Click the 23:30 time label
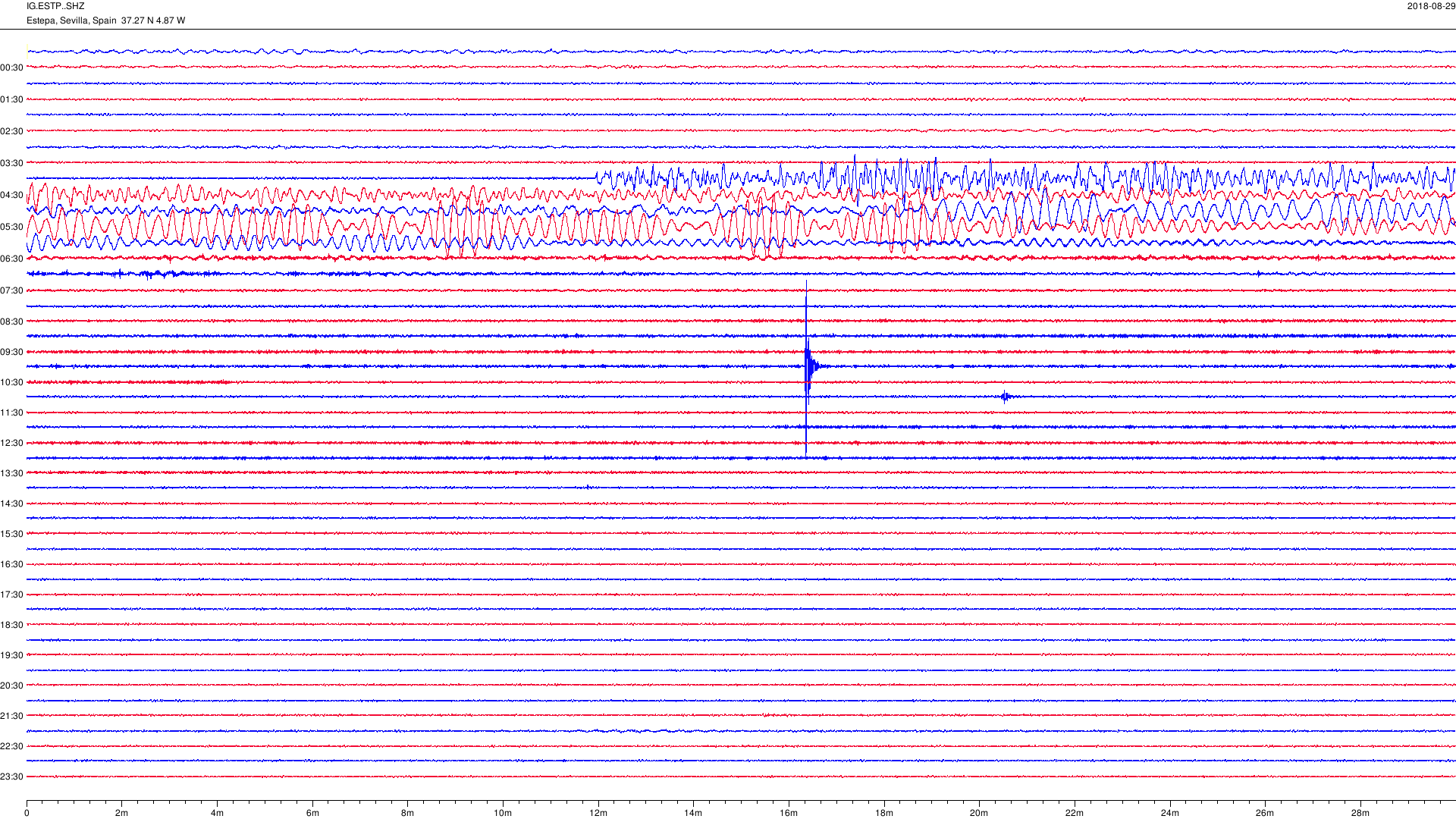 [11, 777]
